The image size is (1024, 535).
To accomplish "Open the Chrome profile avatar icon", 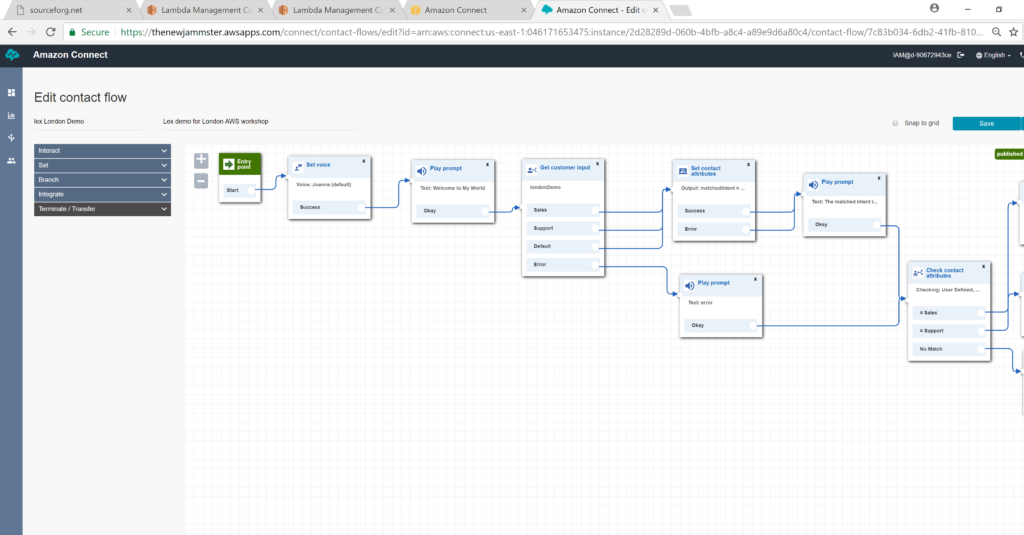I will [x=935, y=8].
